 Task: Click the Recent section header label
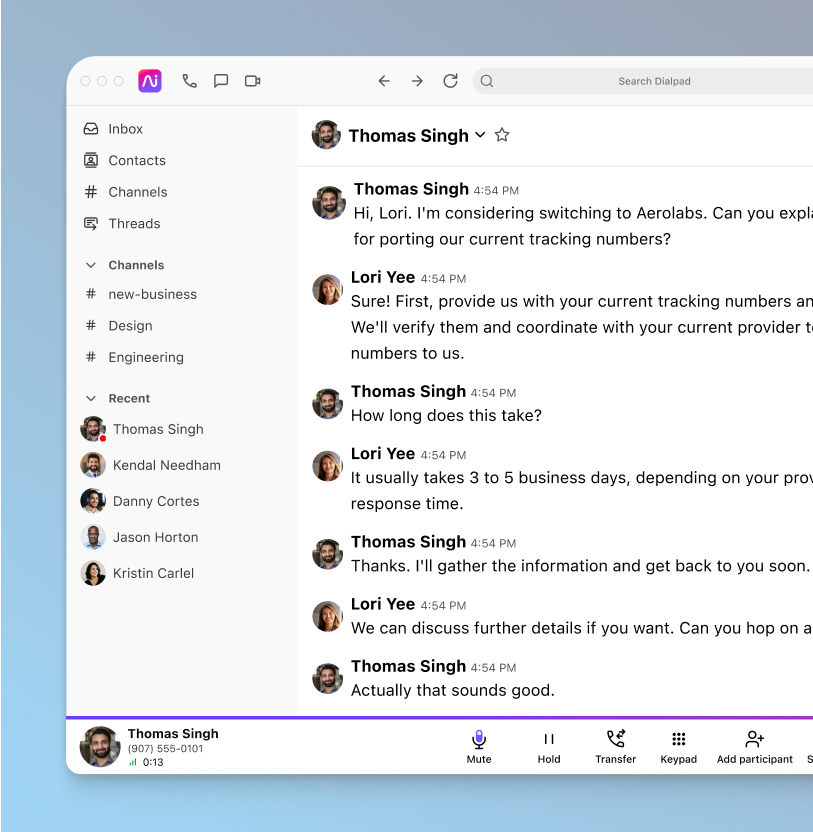[x=129, y=398]
